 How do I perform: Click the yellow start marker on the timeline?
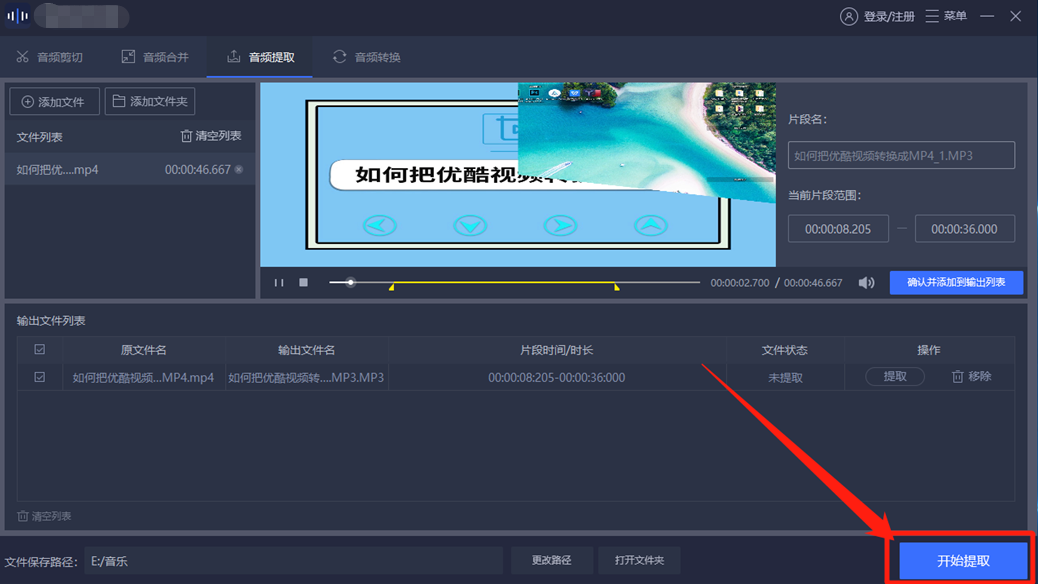click(x=392, y=287)
